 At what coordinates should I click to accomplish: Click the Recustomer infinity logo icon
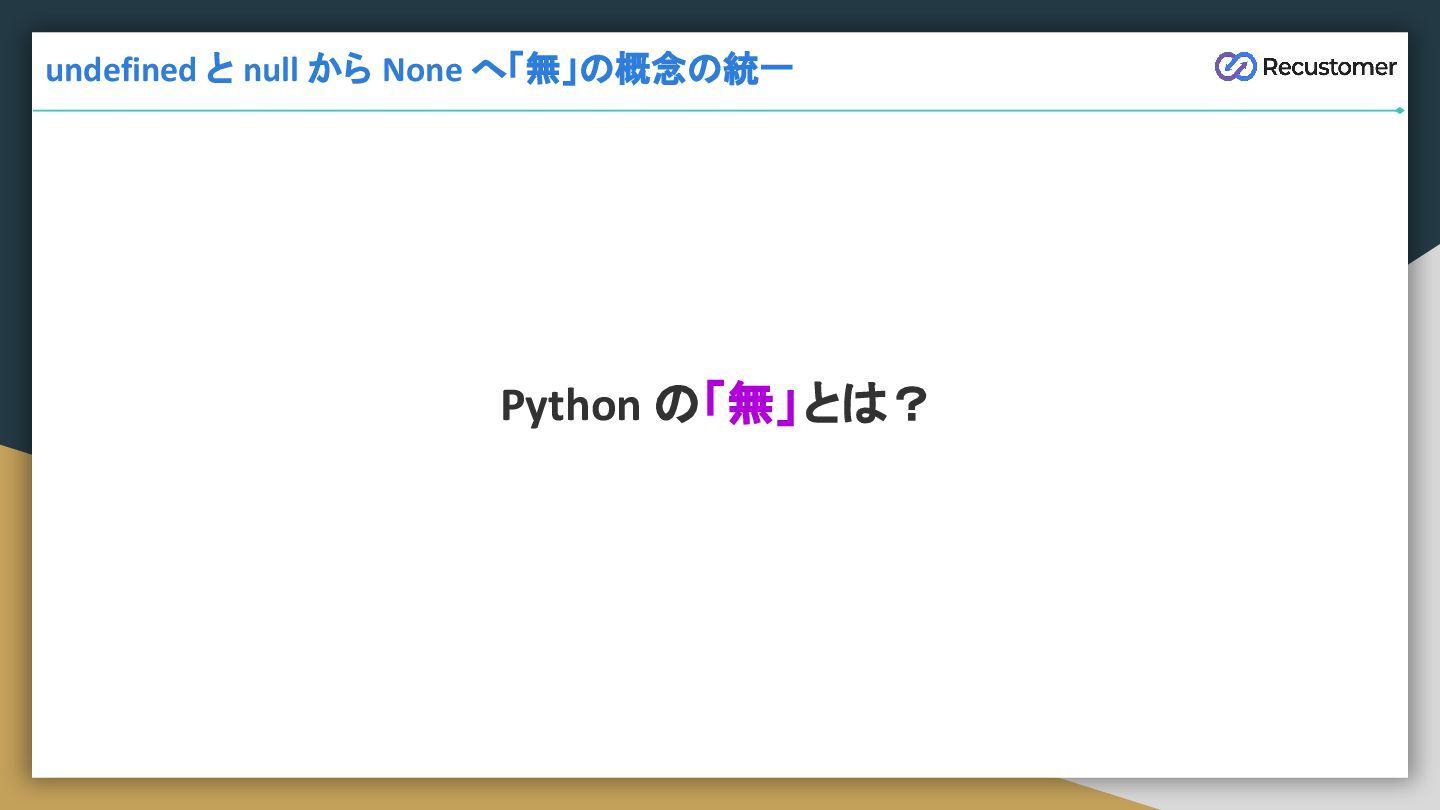pos(1235,67)
